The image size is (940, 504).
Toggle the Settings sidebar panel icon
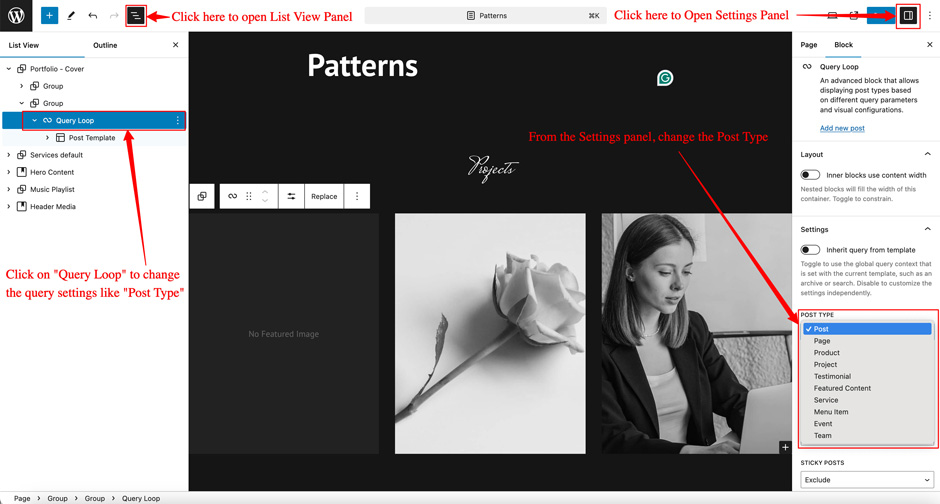coord(908,16)
